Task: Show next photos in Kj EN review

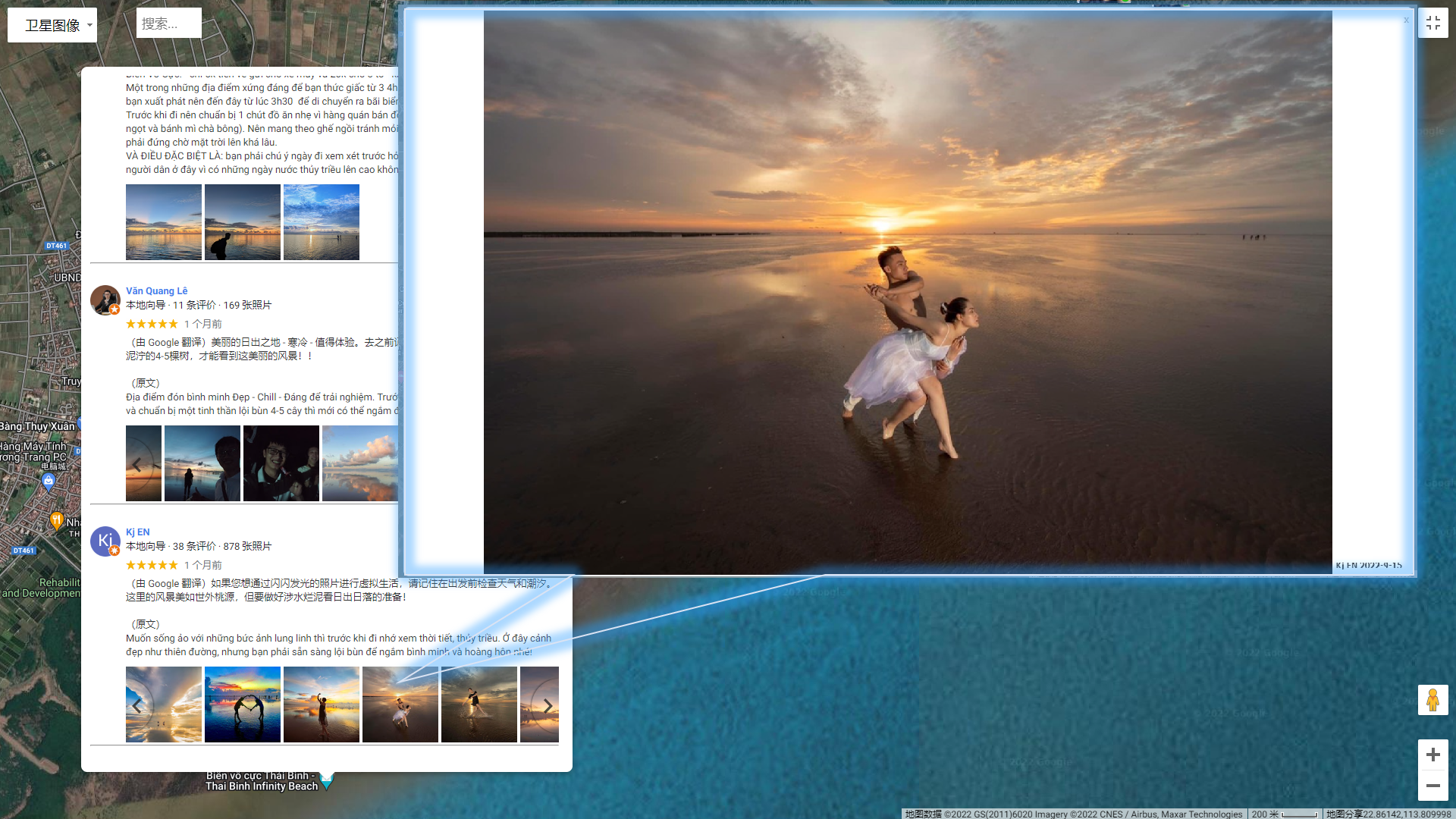Action: (x=548, y=706)
